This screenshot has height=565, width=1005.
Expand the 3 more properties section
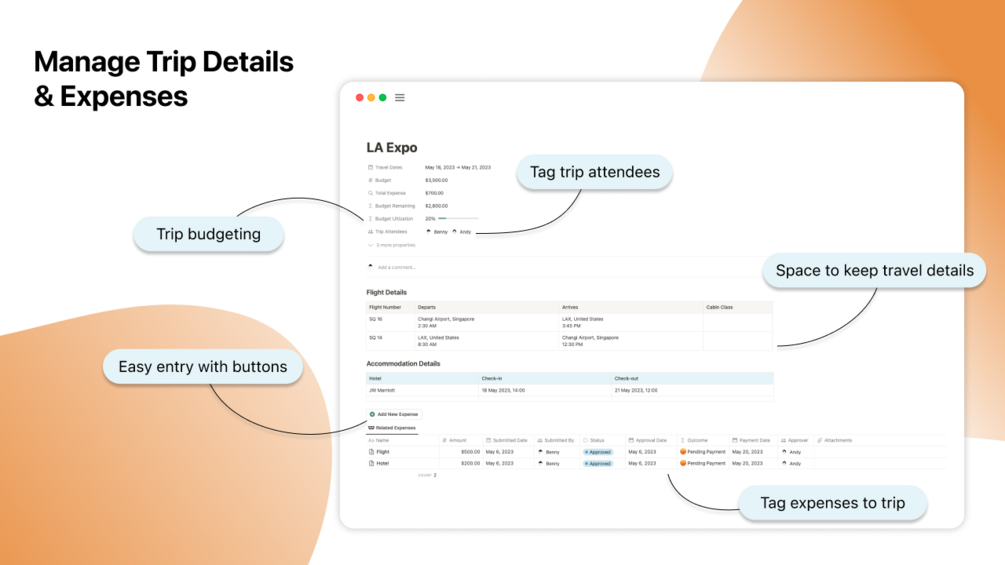(x=392, y=245)
